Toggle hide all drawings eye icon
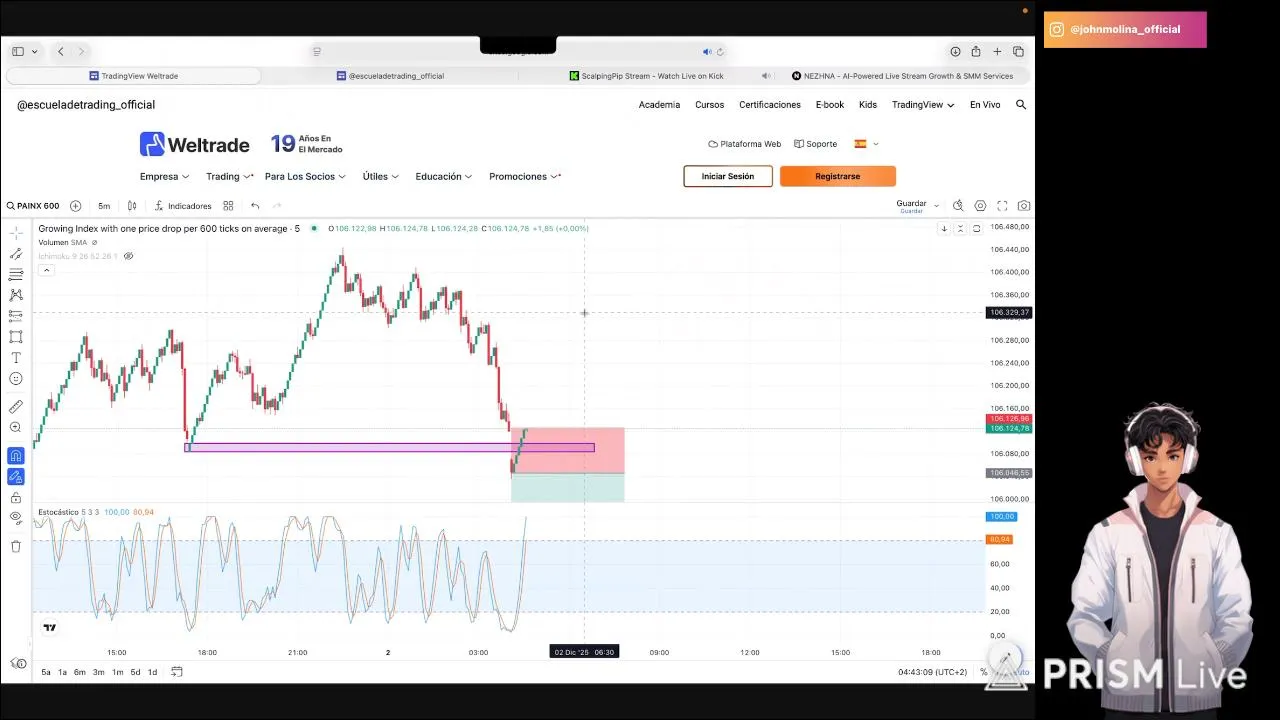 click(16, 518)
